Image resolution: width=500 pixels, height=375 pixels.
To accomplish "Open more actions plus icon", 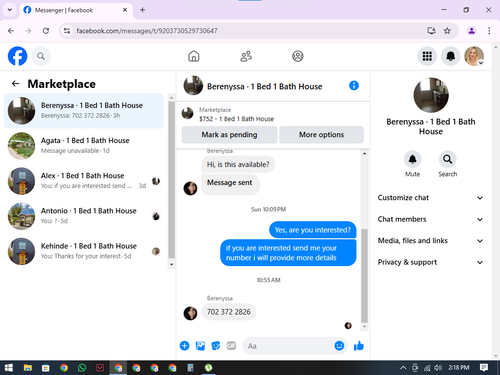I will pyautogui.click(x=184, y=346).
